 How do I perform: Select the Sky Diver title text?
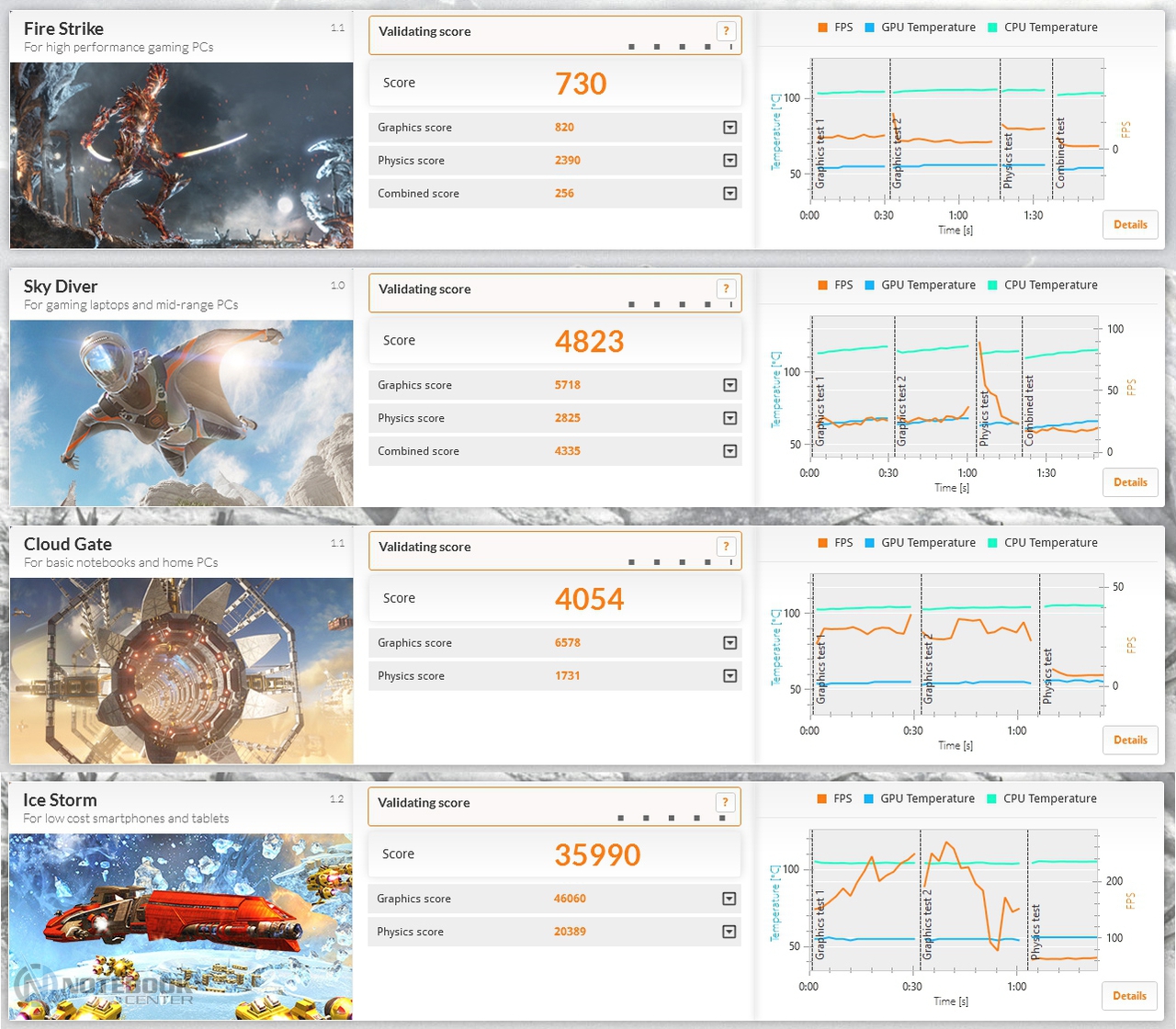(61, 287)
